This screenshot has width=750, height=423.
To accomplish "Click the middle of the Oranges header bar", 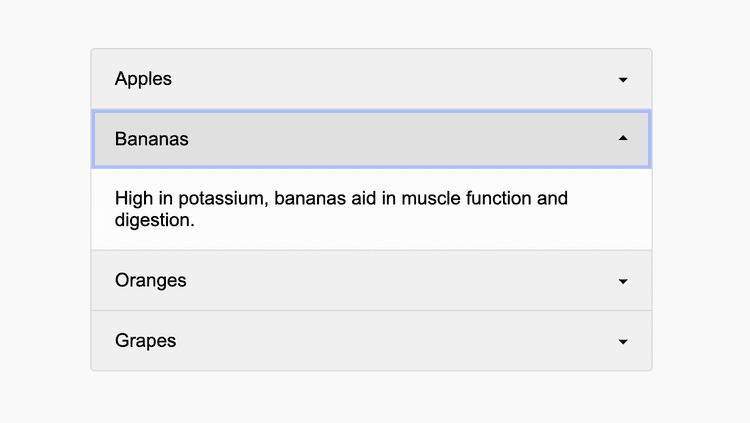I will [x=371, y=281].
